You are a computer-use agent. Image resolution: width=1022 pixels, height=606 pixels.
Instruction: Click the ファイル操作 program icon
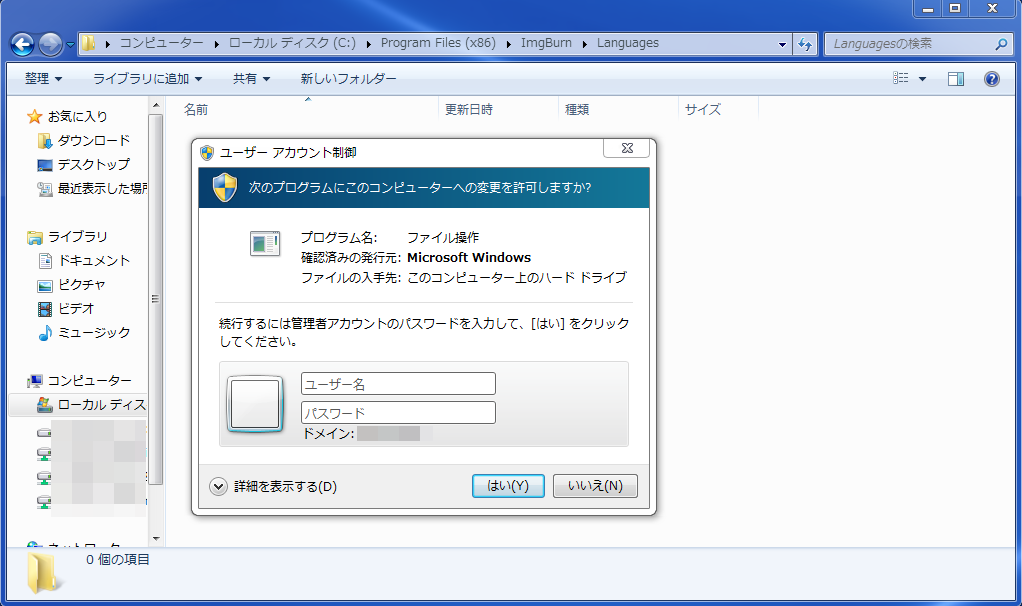click(265, 244)
